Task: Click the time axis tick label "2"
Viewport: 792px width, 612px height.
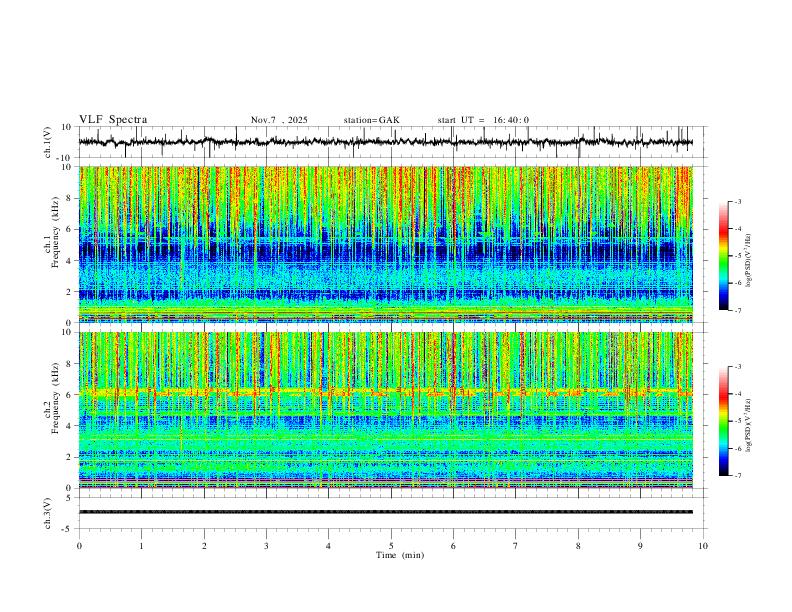Action: 204,546
